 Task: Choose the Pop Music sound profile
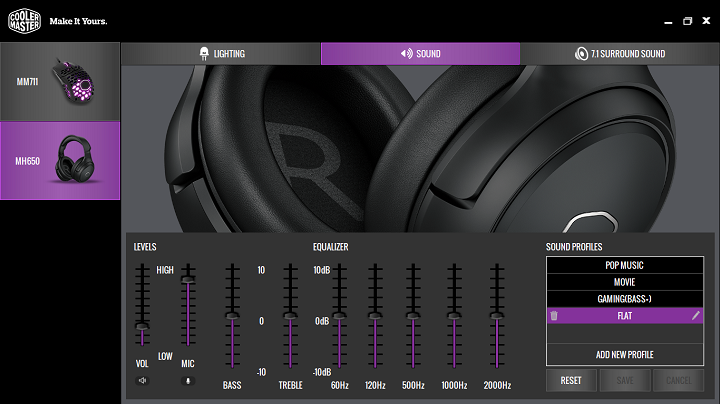point(624,265)
